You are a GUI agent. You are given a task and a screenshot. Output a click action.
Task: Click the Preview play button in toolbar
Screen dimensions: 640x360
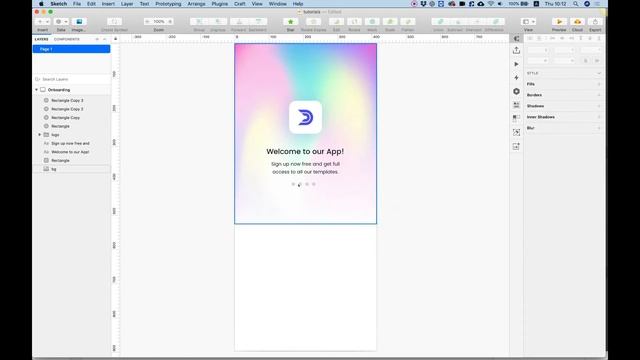pos(559,22)
